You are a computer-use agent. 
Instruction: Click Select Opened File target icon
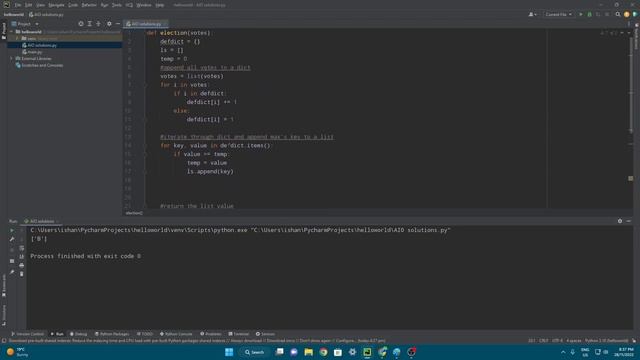click(81, 24)
